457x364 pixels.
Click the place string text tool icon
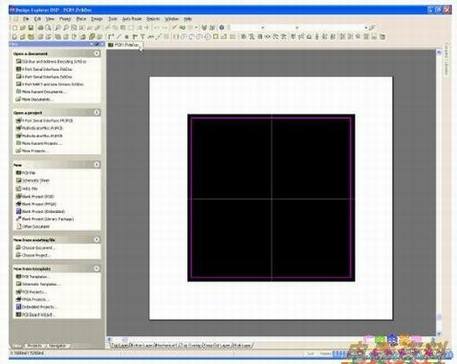(x=143, y=37)
